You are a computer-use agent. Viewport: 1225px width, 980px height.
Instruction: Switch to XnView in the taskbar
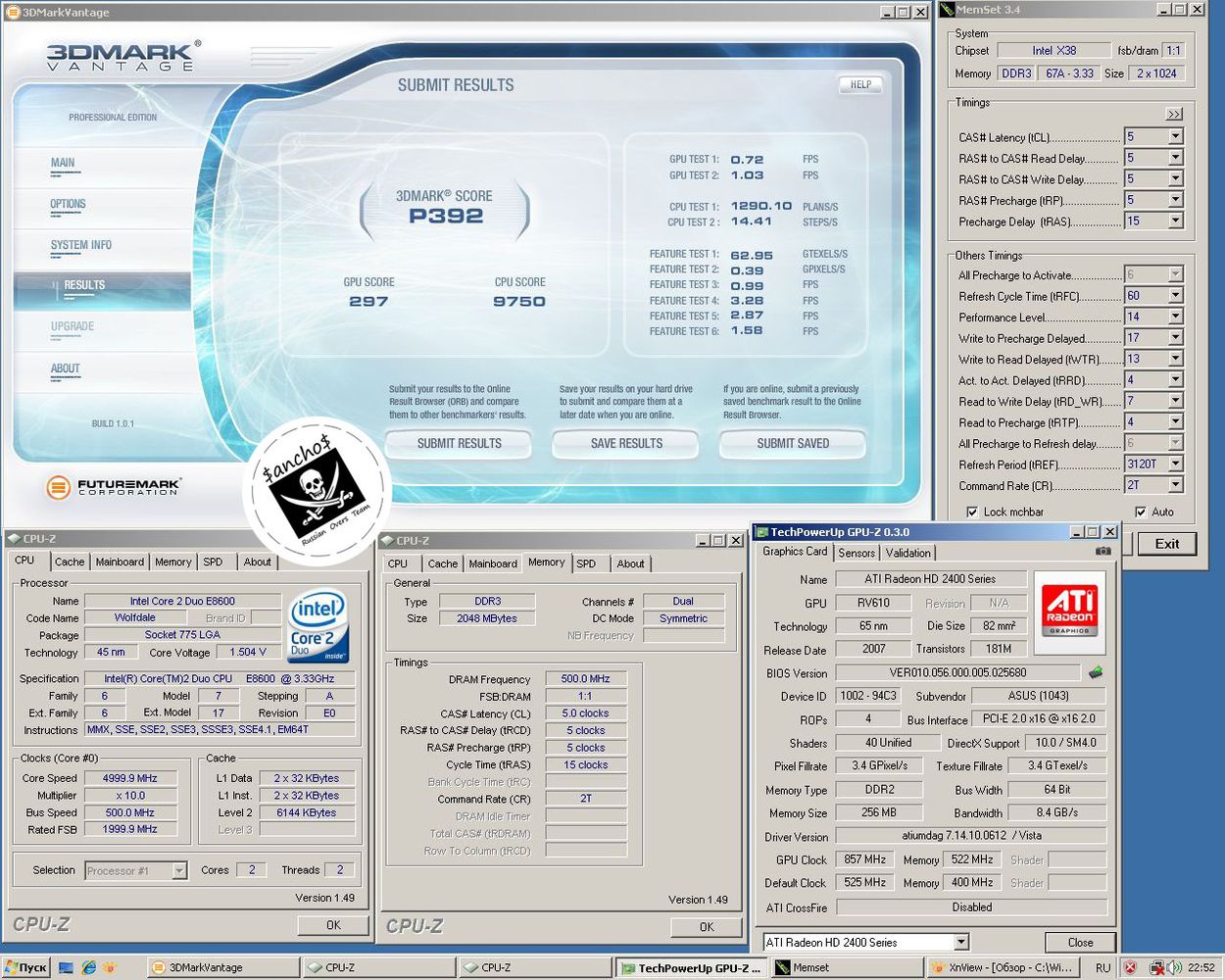point(1003,967)
